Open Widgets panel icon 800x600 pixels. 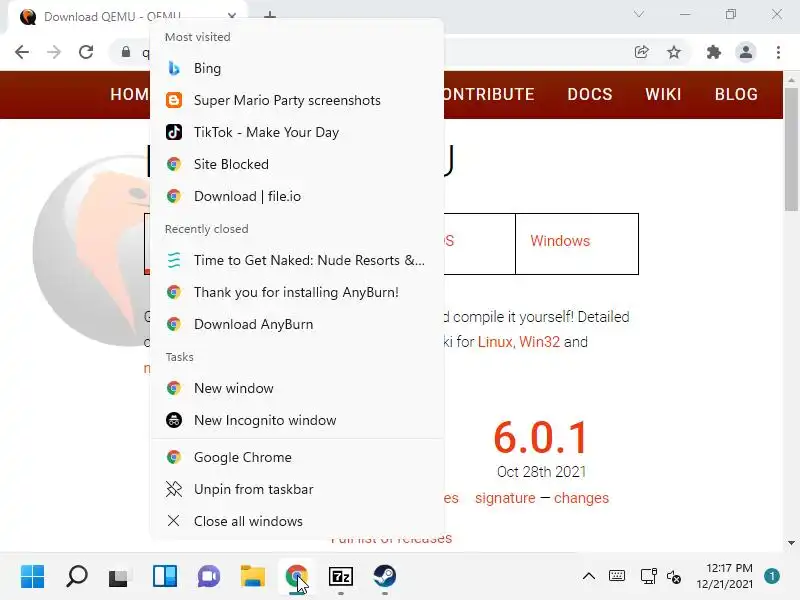tap(165, 577)
